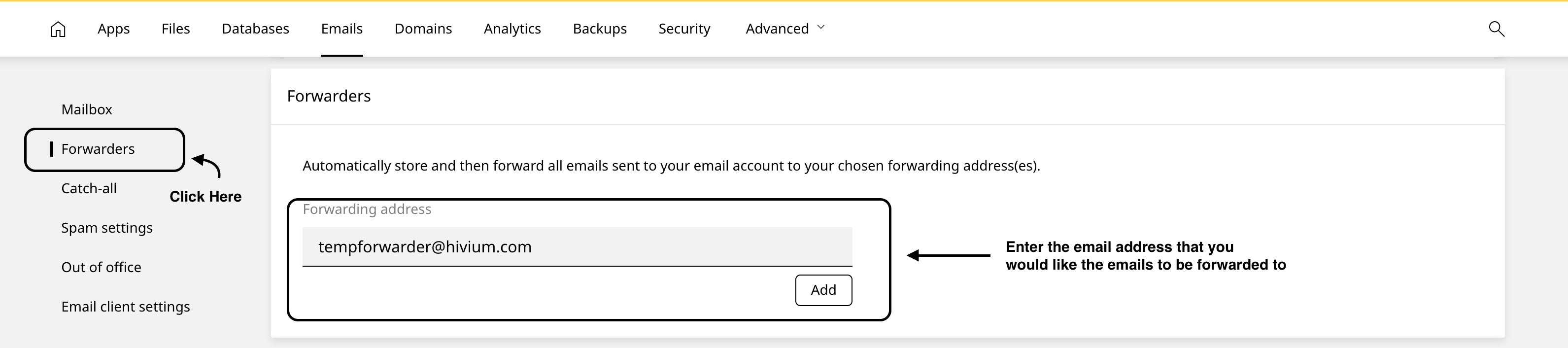Switch to the Backups page
The height and width of the screenshot is (348, 1568).
click(600, 29)
